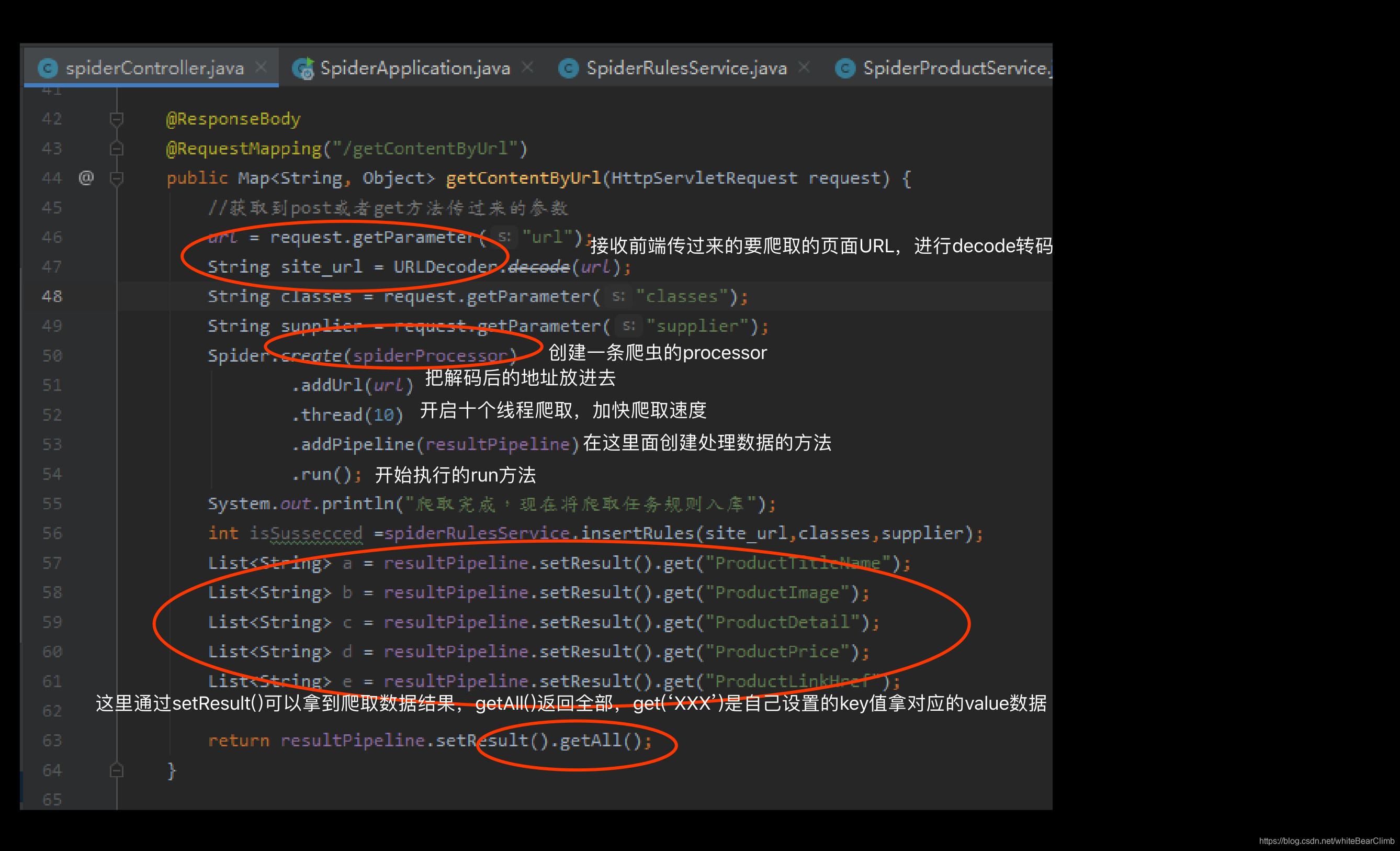Image resolution: width=1400 pixels, height=851 pixels.
Task: Click the class icon on SpiderProductService tab
Action: coord(845,68)
